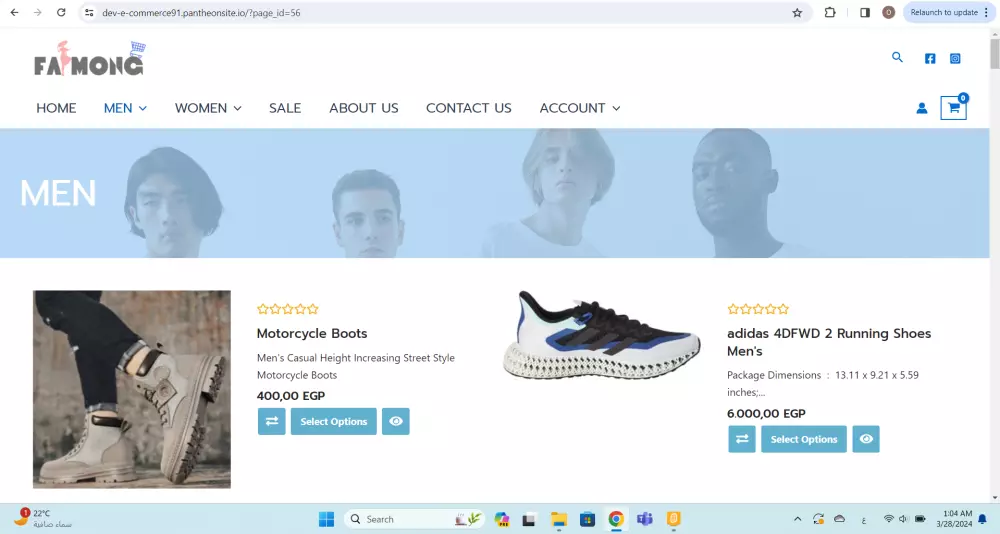Select Options for adidas 4DFWD 2 shoes
The image size is (1000, 534).
(804, 439)
